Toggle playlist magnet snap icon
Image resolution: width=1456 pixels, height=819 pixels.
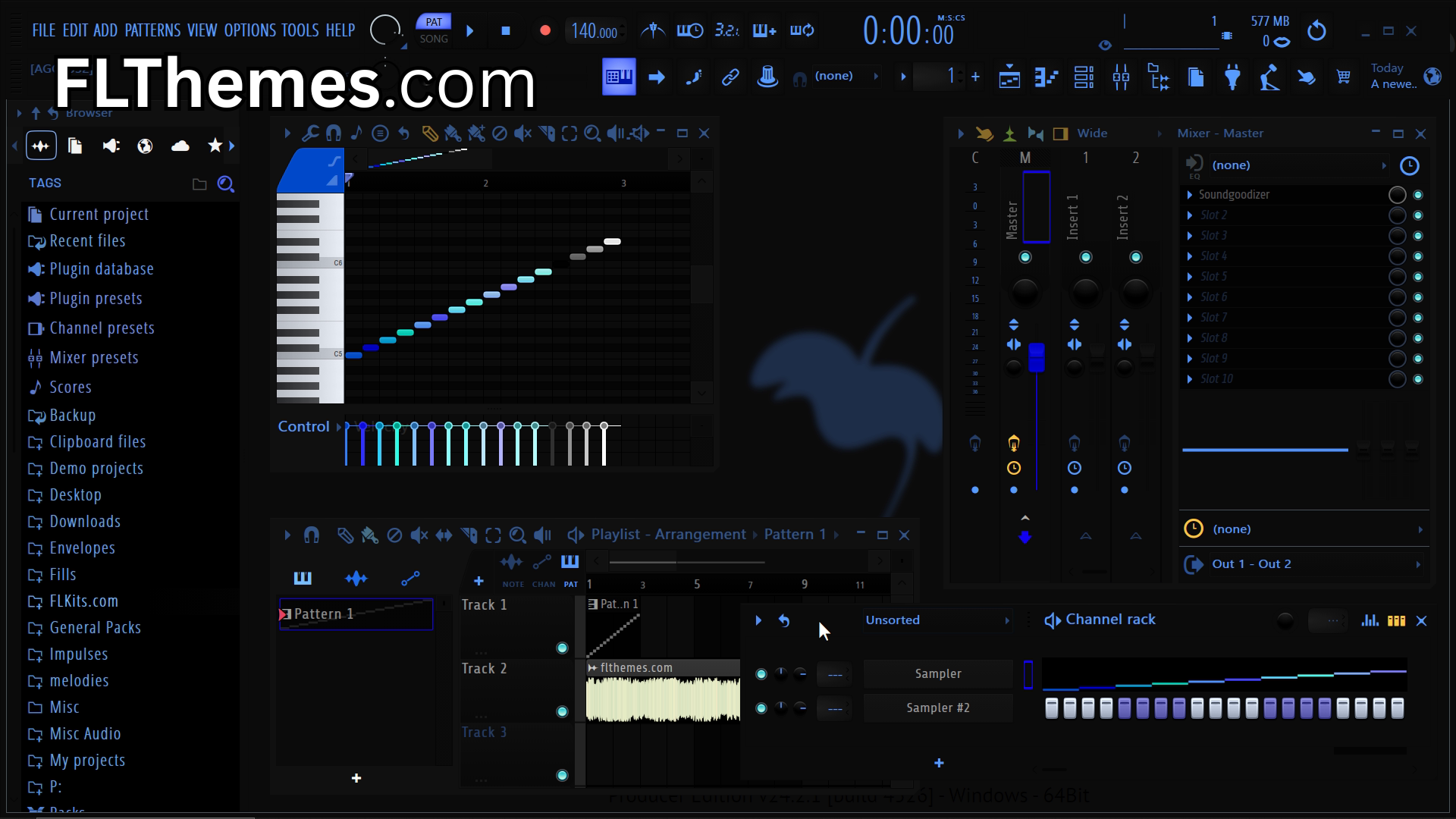coord(311,535)
